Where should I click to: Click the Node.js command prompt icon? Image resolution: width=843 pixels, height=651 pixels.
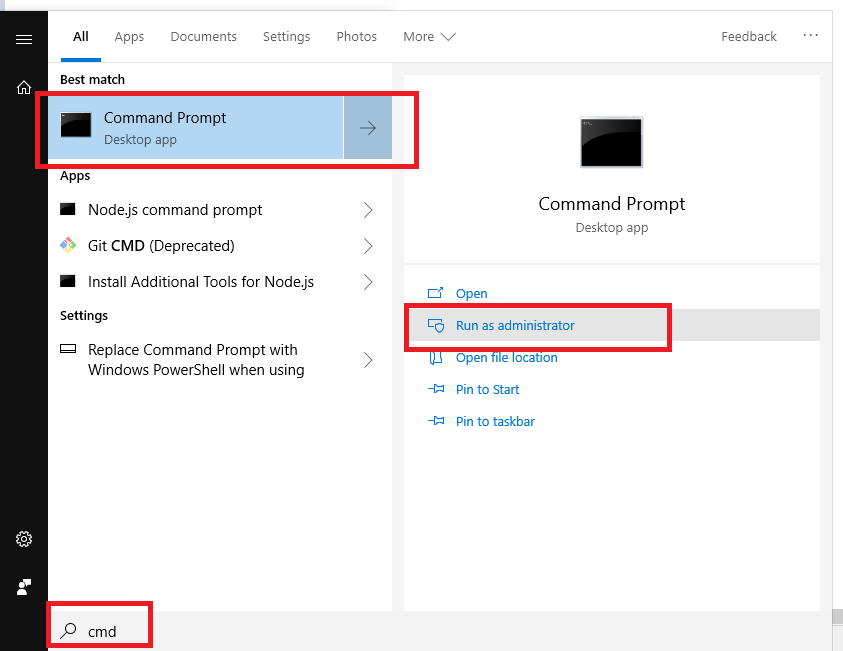[x=69, y=209]
